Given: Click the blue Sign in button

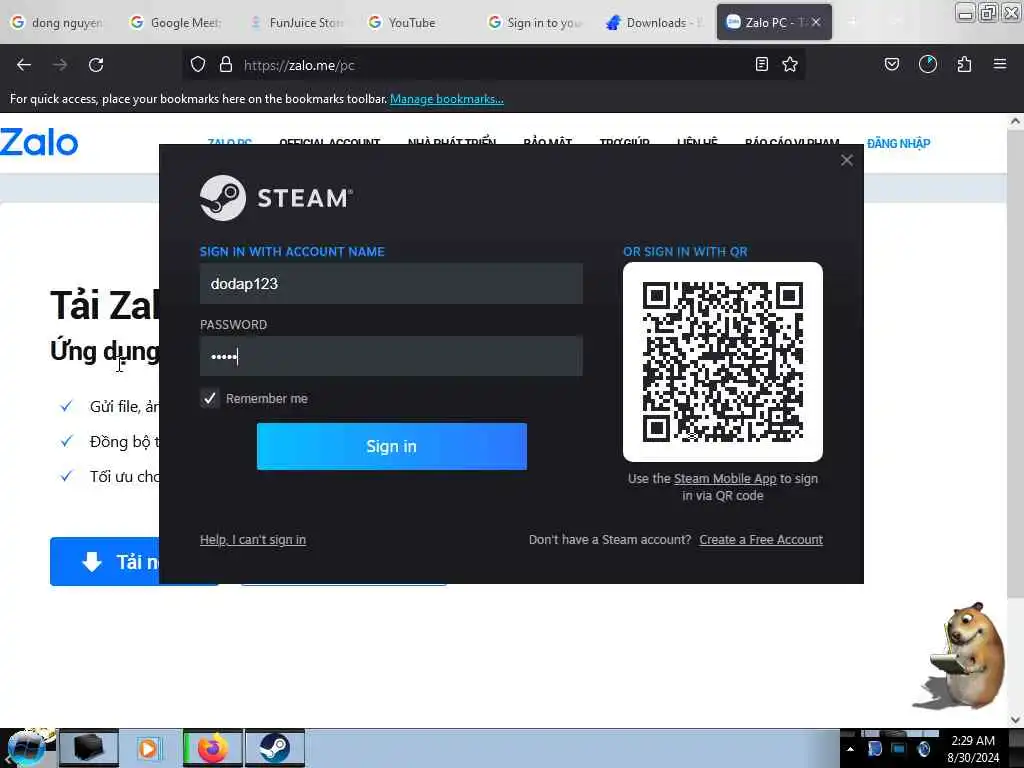Looking at the screenshot, I should (392, 446).
